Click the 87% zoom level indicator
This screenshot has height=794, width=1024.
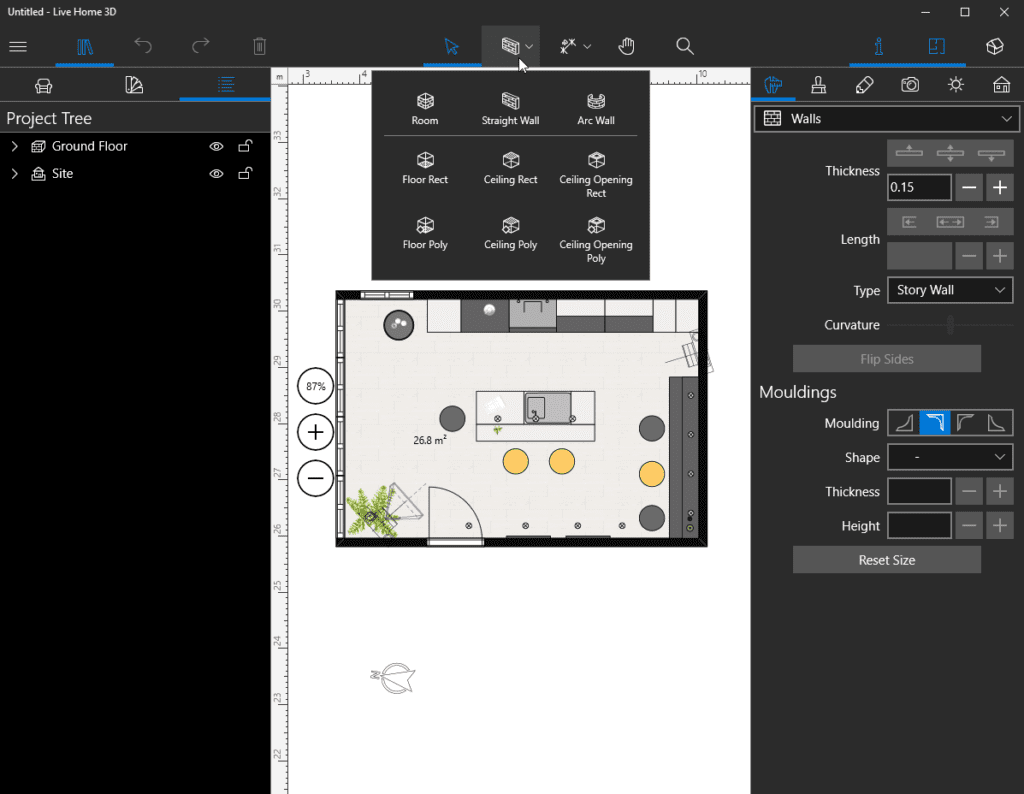point(315,386)
